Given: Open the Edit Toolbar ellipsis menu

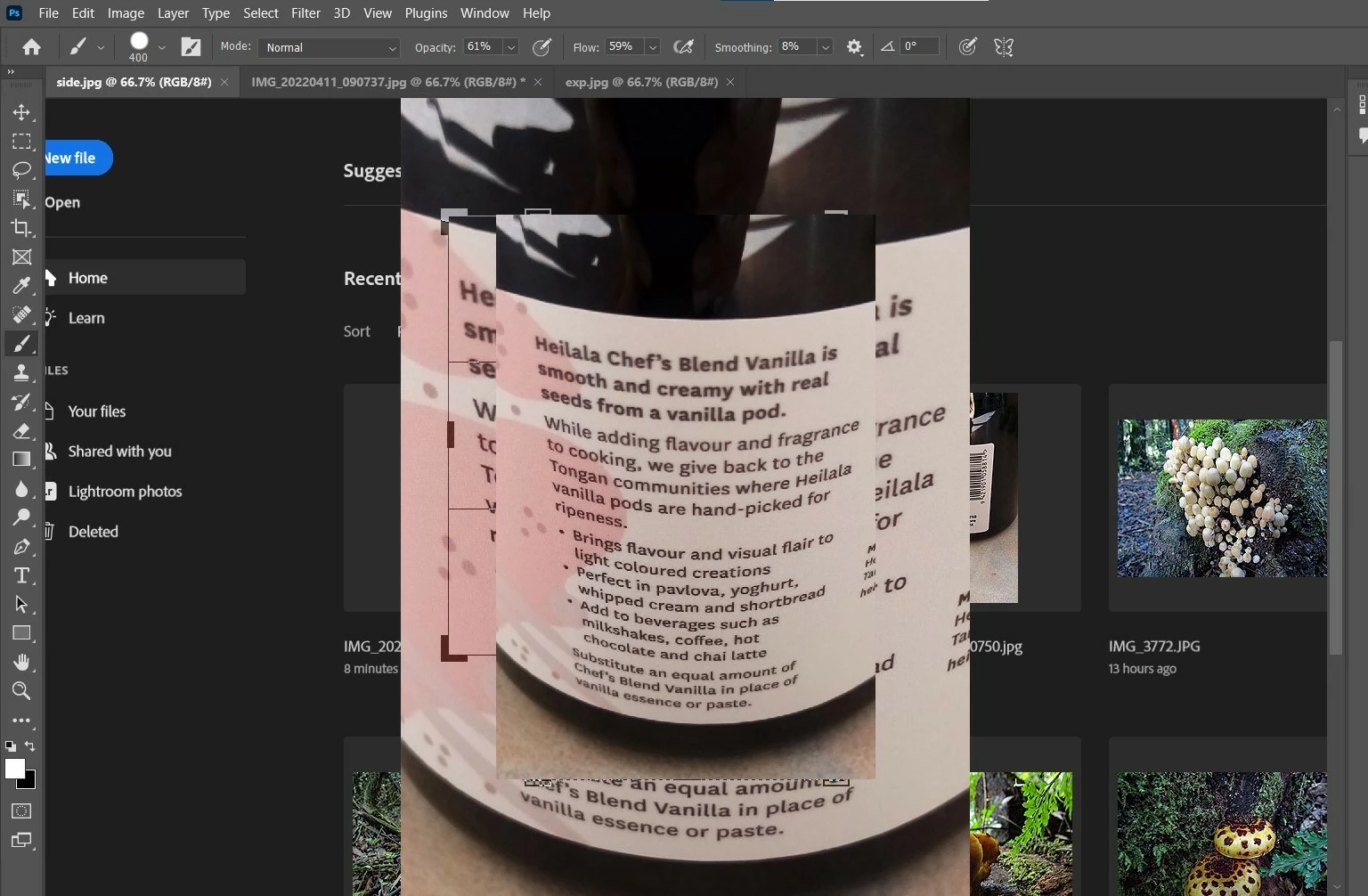Looking at the screenshot, I should (21, 720).
